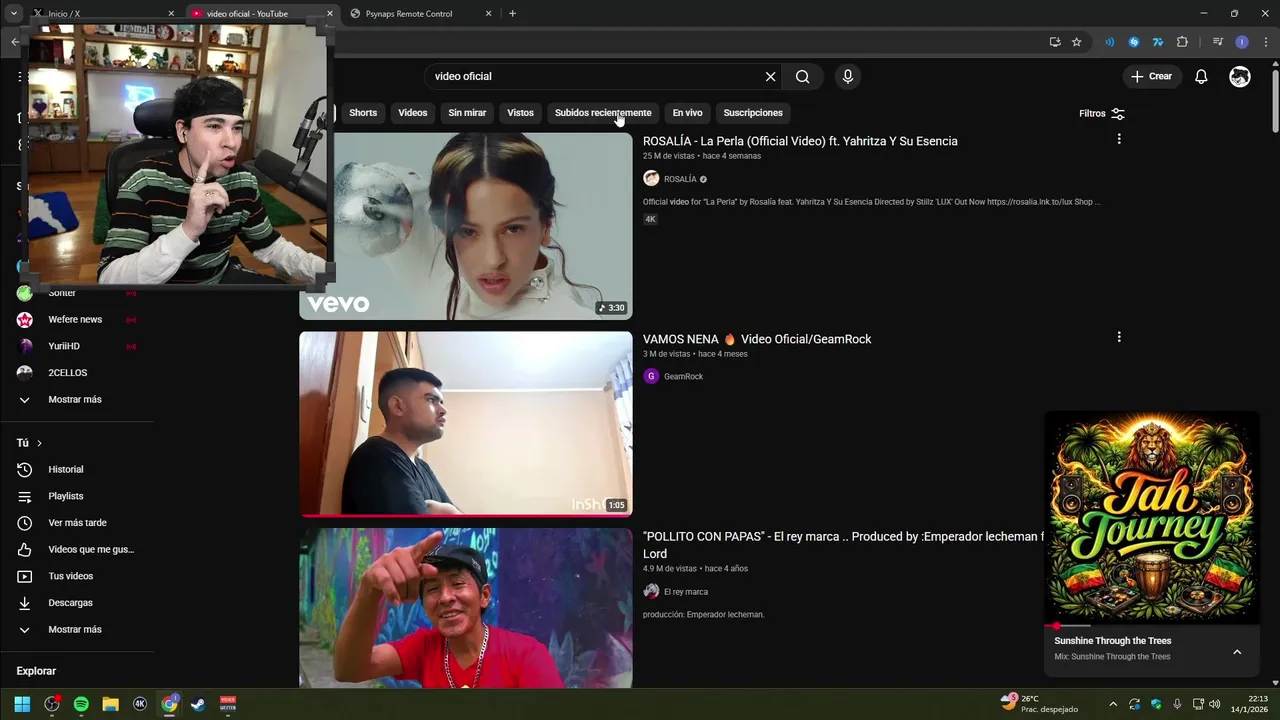Open GeamRock channel avatar

651,376
